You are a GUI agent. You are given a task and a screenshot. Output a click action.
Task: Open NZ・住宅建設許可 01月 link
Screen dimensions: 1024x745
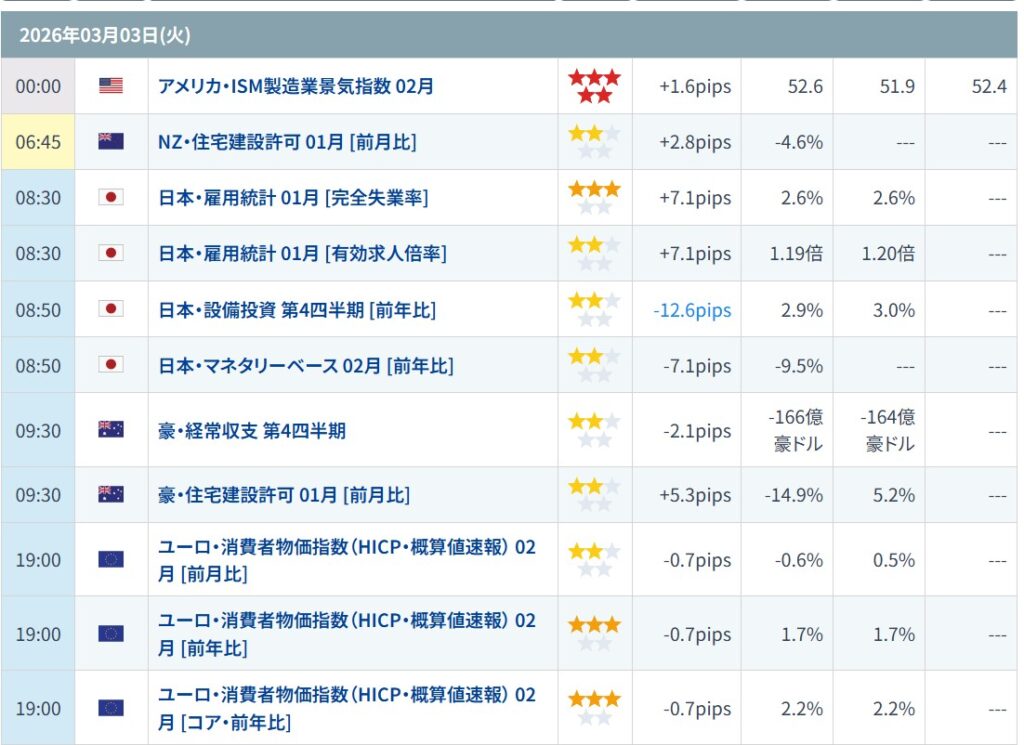[x=287, y=142]
